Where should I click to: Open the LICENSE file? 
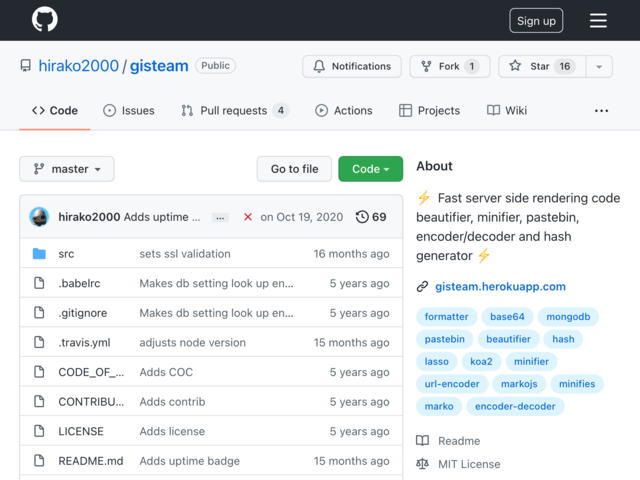81,431
